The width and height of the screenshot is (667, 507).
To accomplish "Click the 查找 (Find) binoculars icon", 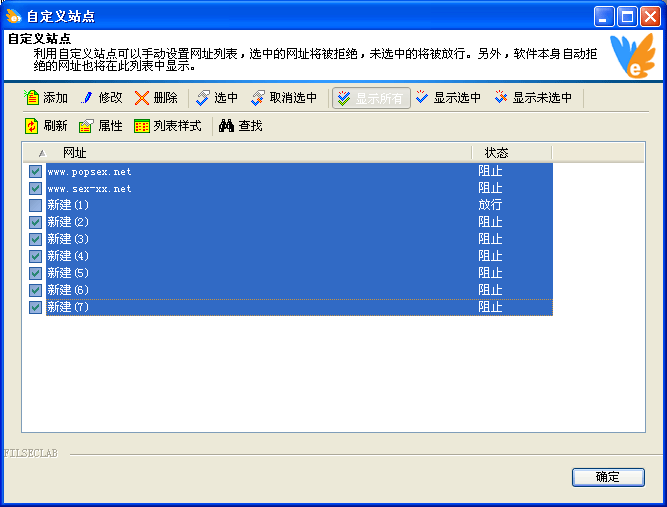I will pos(227,126).
